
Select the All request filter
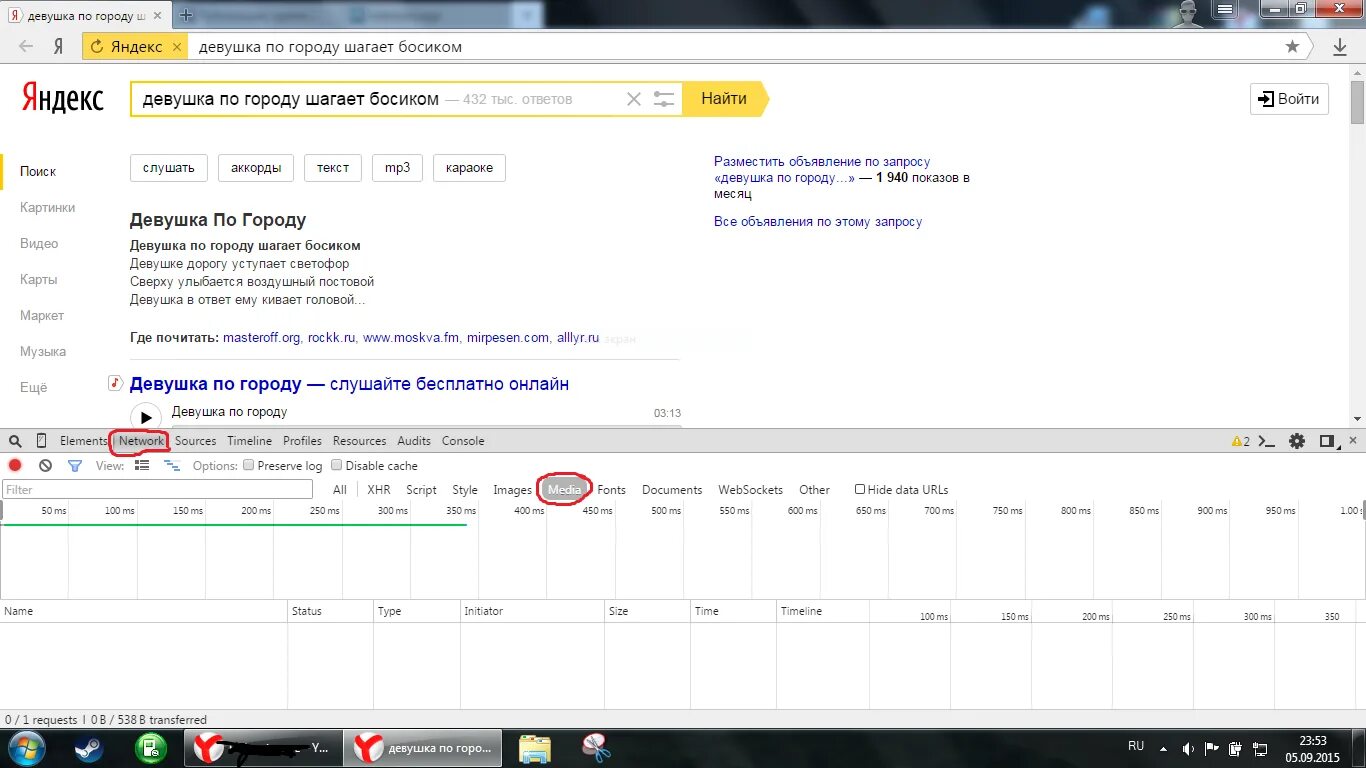[x=340, y=490]
